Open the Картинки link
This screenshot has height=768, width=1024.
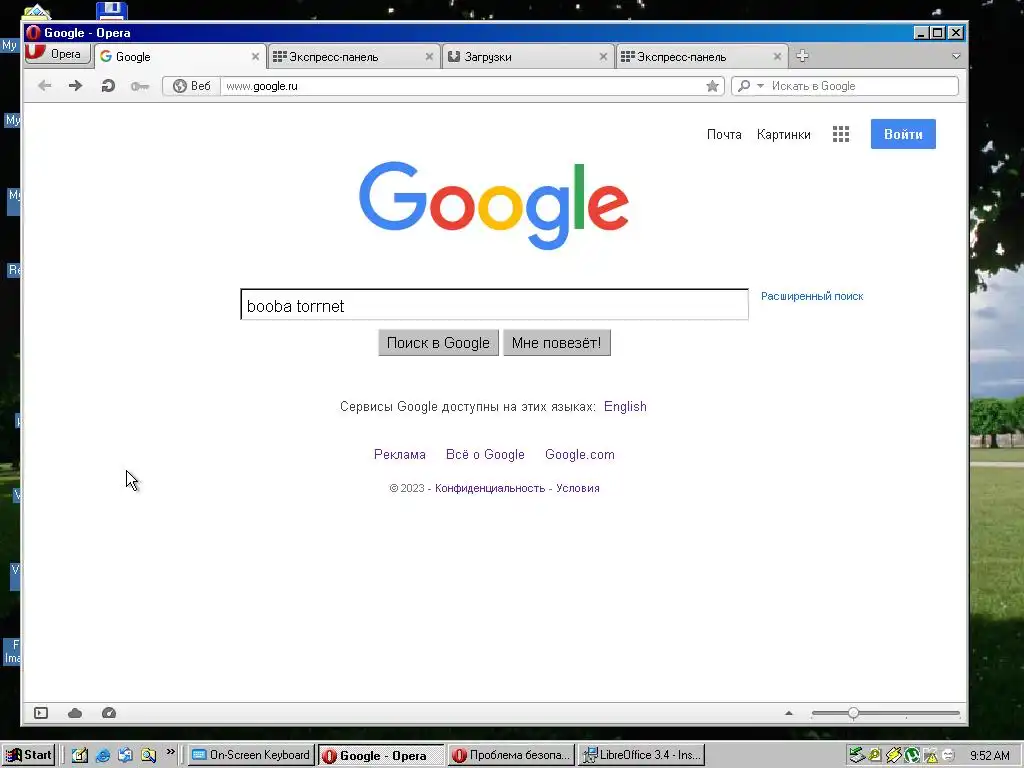pos(784,135)
